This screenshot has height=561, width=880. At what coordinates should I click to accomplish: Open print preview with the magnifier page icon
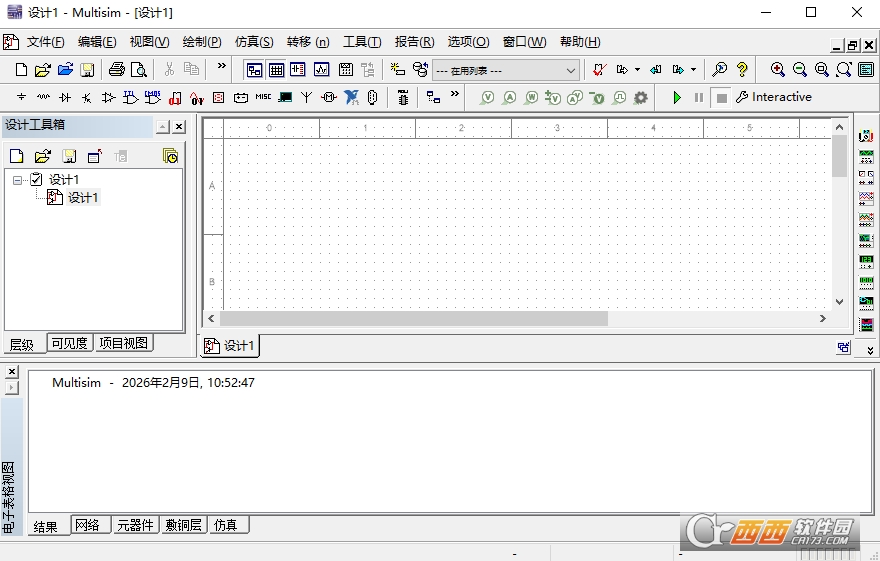pos(139,70)
